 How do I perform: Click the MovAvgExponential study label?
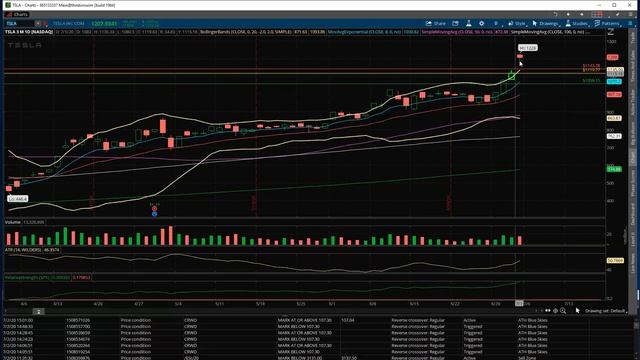364,32
